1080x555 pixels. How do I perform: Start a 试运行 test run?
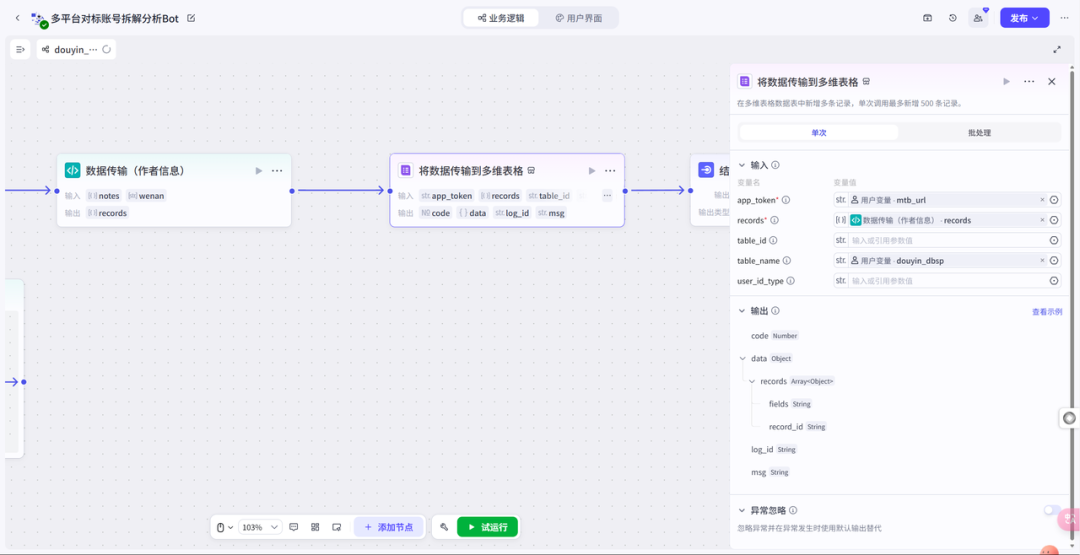(x=488, y=527)
